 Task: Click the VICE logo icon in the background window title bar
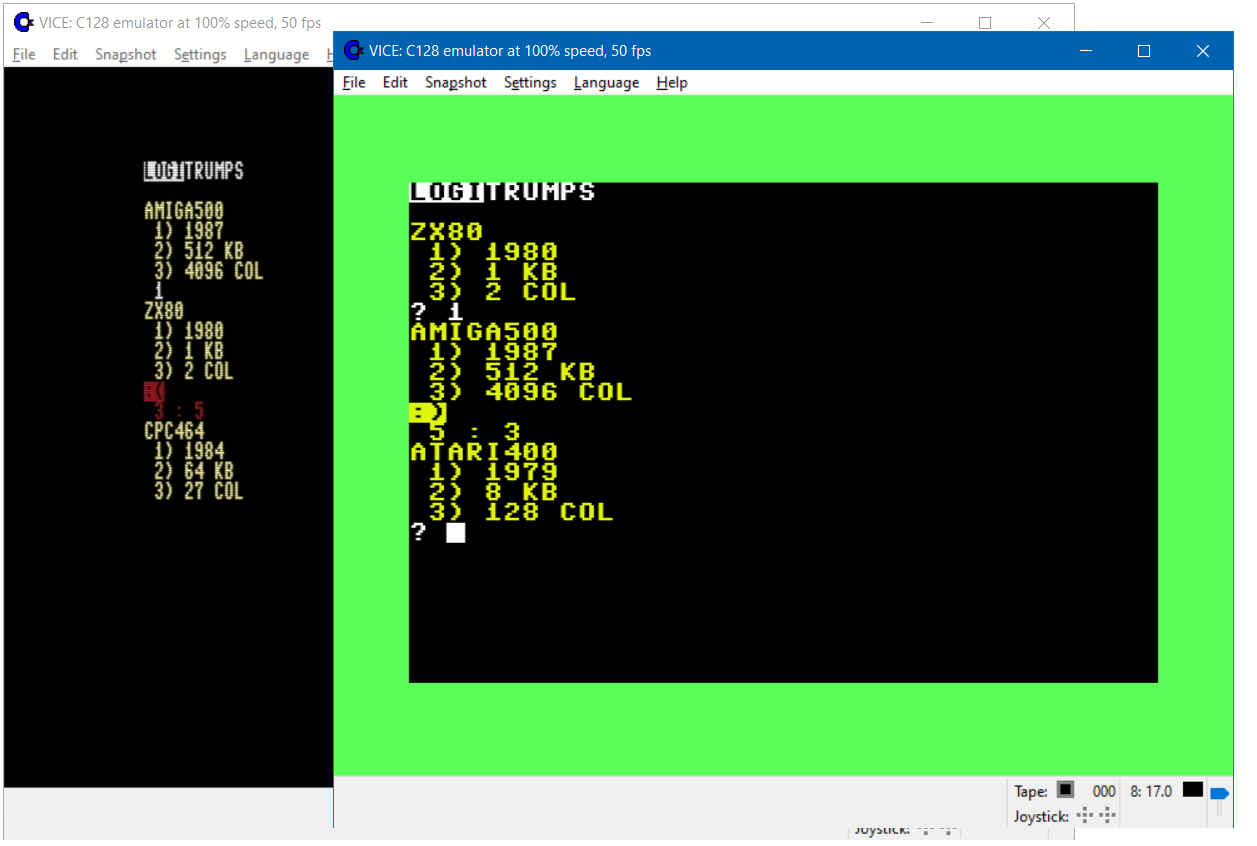[23, 22]
